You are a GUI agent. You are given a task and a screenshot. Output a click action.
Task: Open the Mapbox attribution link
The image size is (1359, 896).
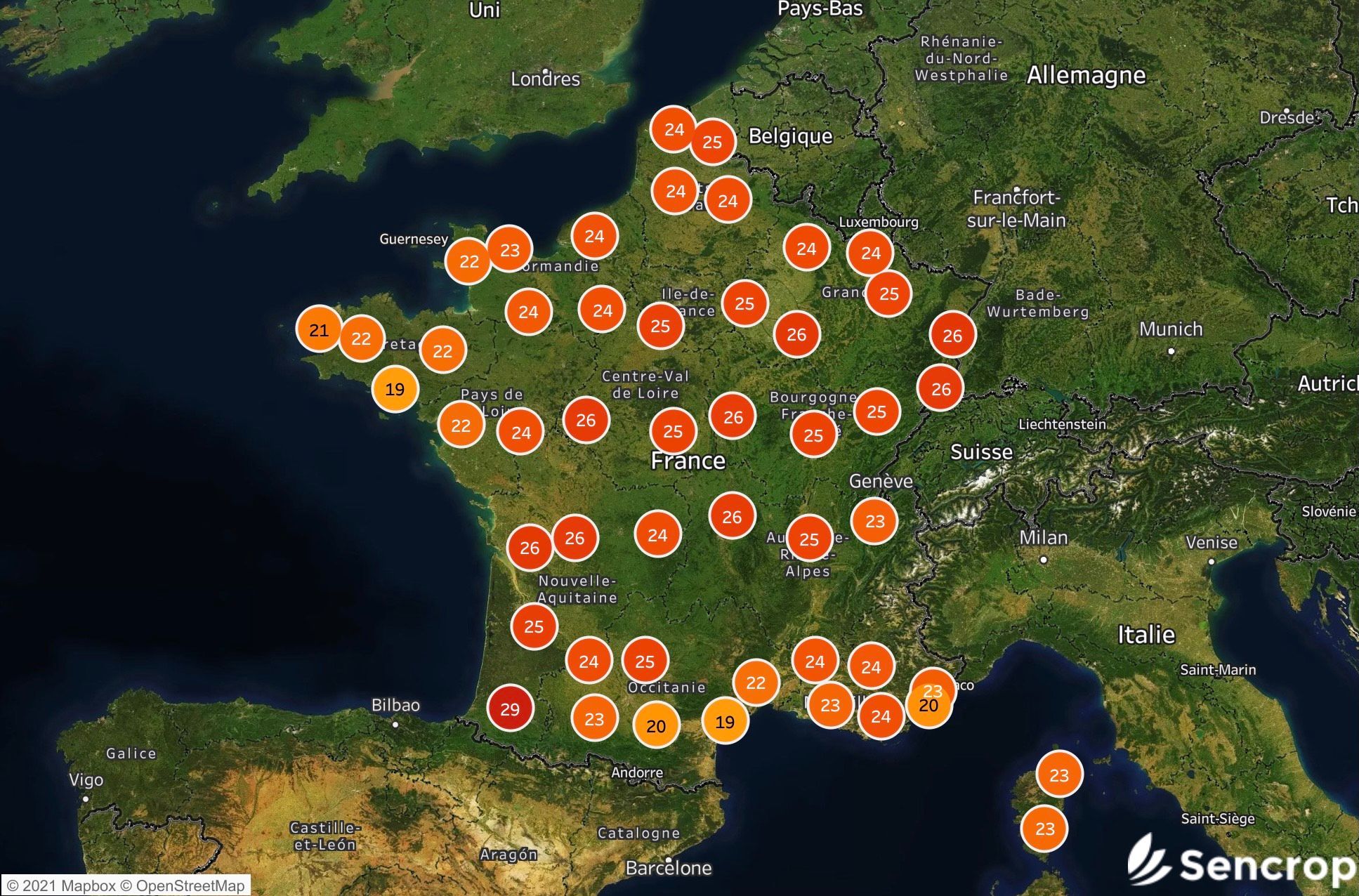[87, 885]
